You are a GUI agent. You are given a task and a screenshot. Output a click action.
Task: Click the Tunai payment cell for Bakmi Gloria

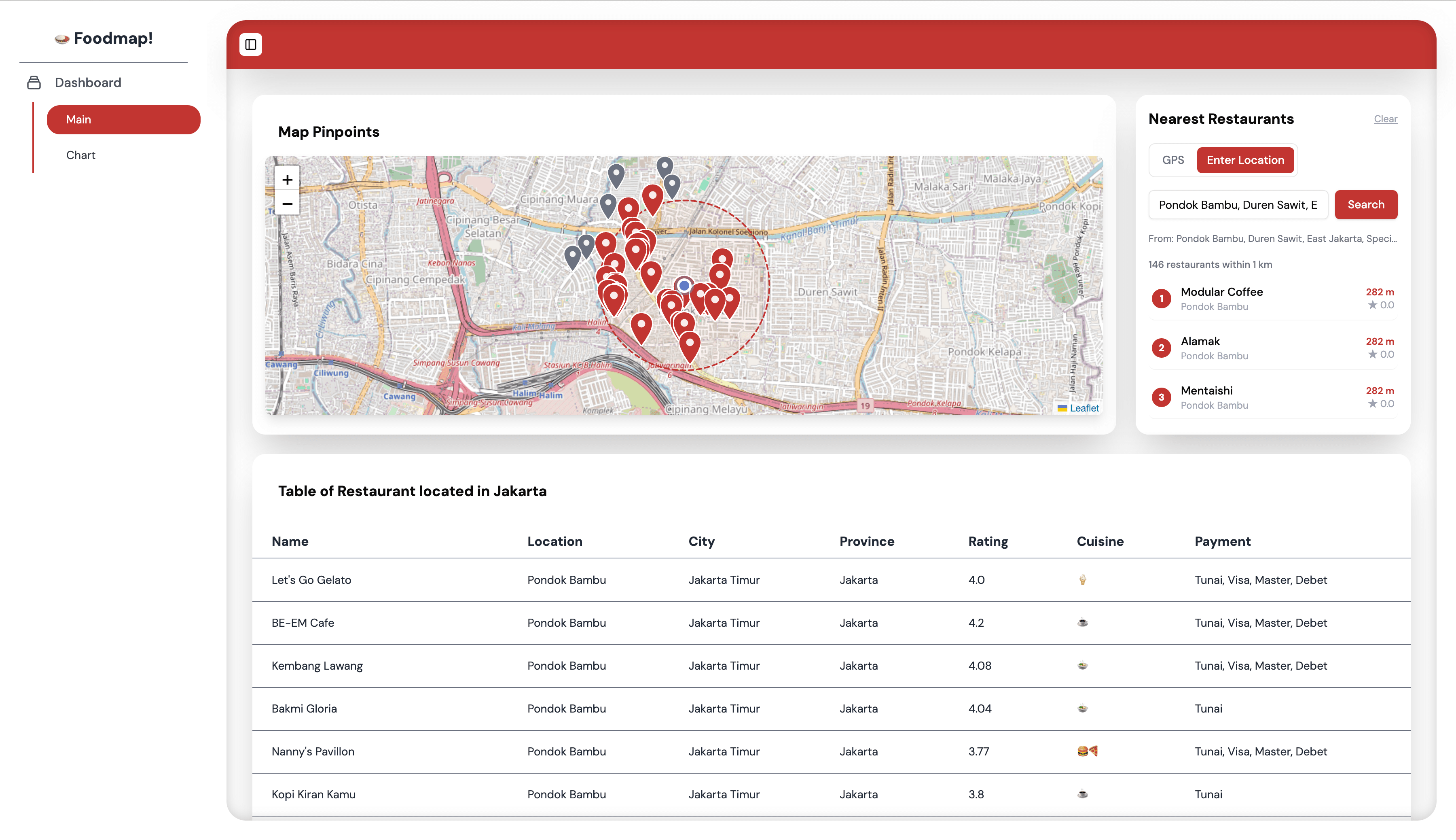tap(1208, 708)
